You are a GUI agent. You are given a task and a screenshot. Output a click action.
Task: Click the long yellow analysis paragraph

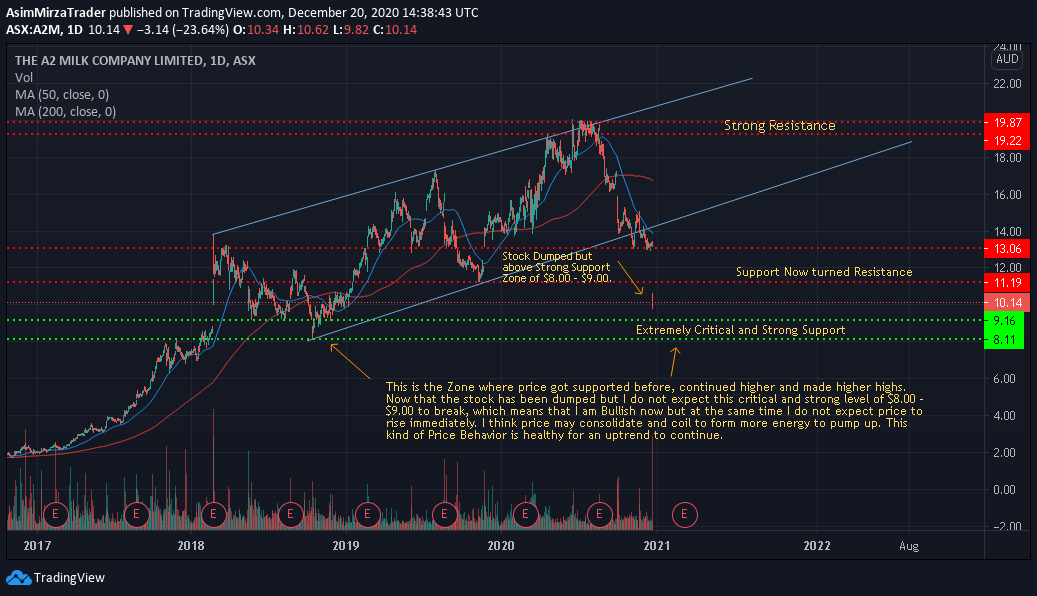pyautogui.click(x=654, y=411)
